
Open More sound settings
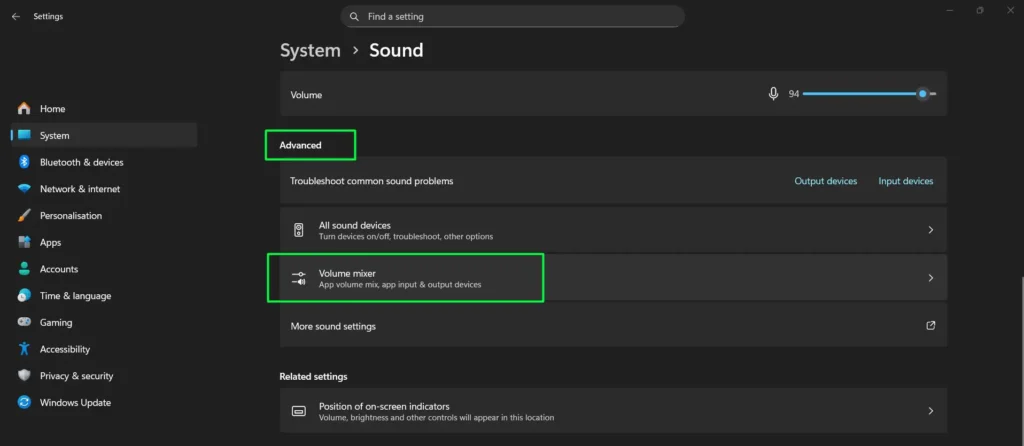click(613, 326)
